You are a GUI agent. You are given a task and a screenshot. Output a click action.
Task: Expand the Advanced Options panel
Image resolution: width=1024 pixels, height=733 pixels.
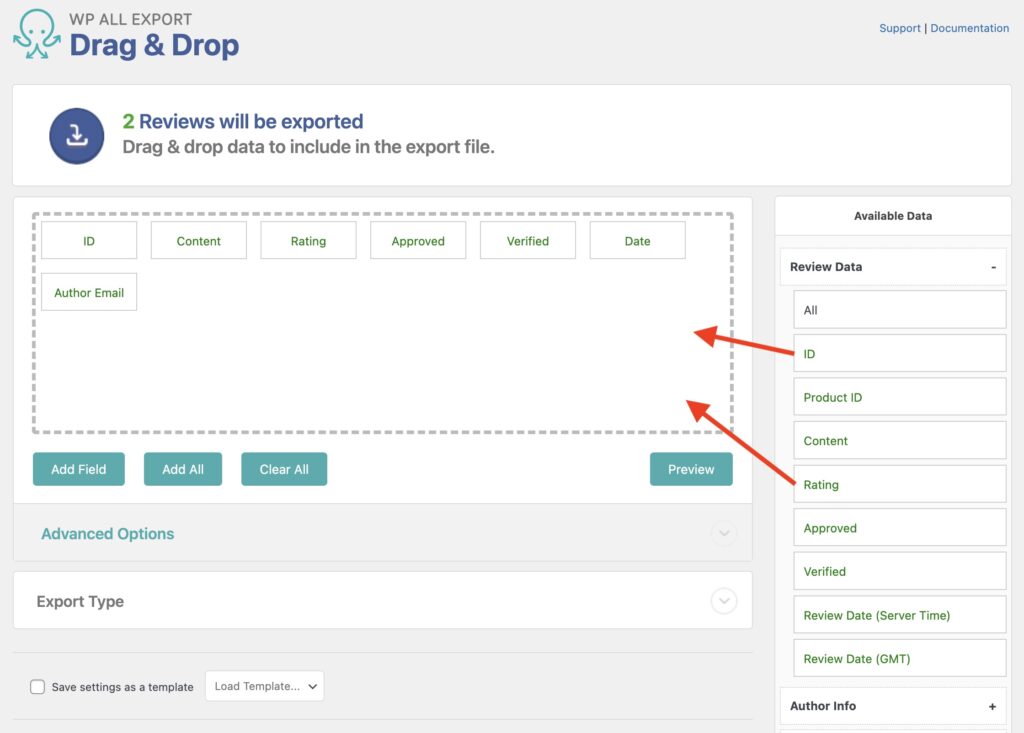click(723, 534)
